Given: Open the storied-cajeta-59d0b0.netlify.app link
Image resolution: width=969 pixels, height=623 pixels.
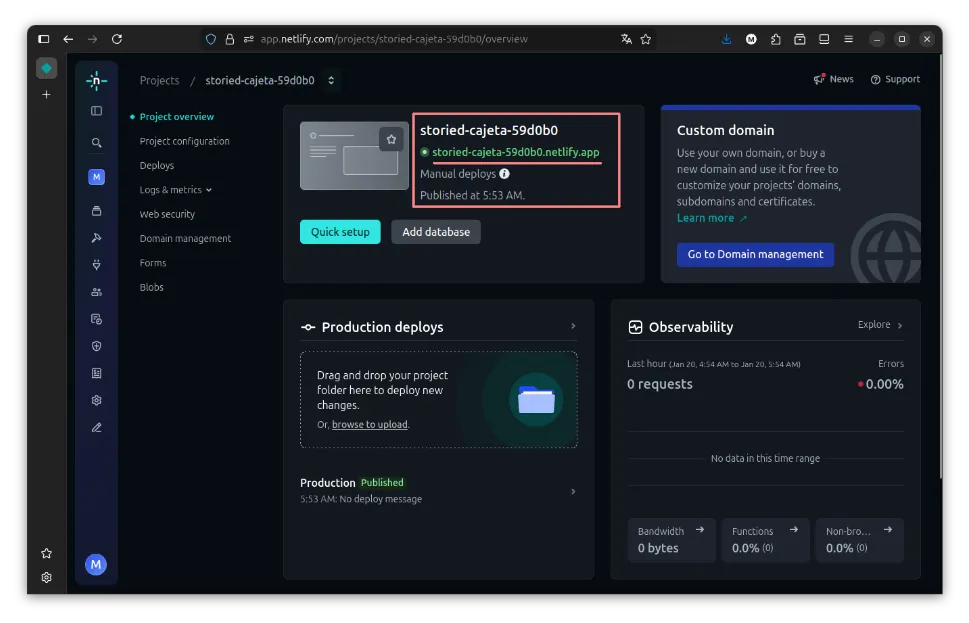Looking at the screenshot, I should click(515, 152).
